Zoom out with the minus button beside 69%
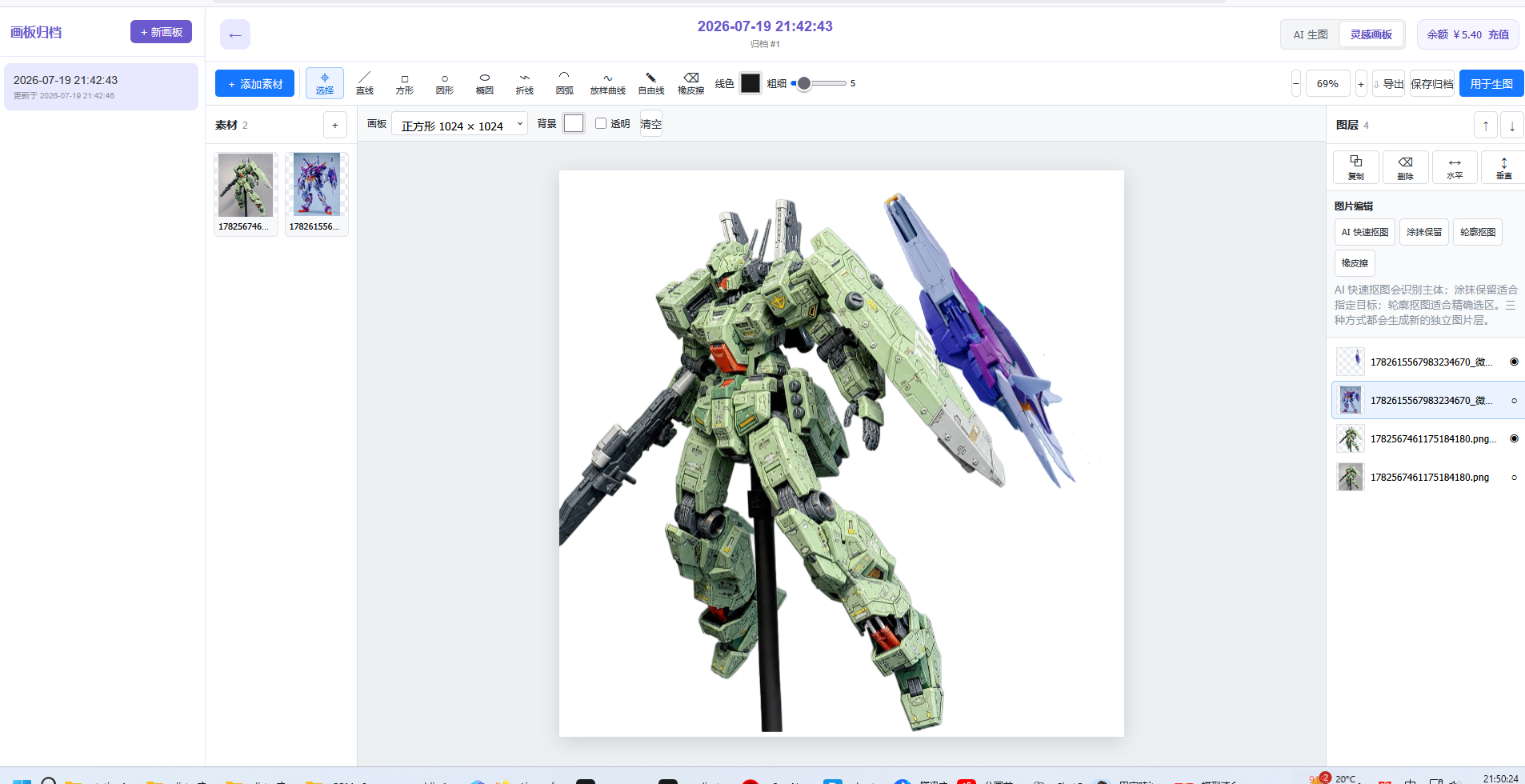Screen dimensions: 1525x784 [1296, 83]
